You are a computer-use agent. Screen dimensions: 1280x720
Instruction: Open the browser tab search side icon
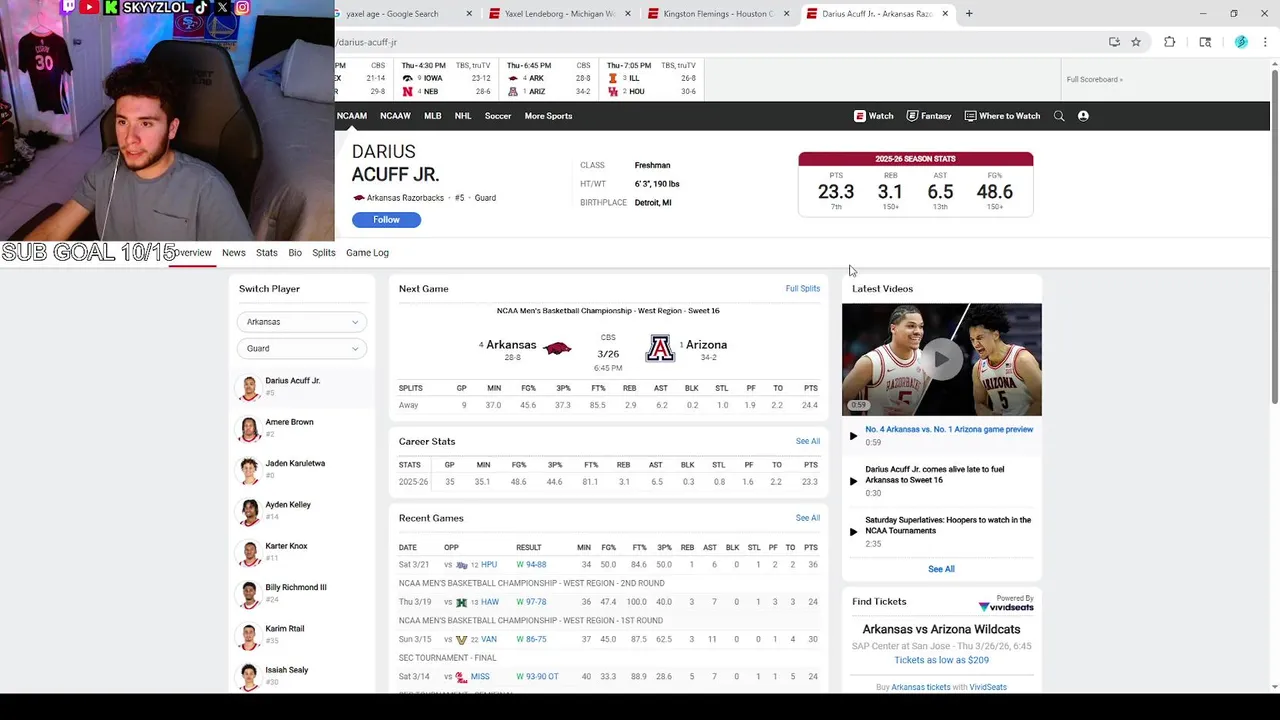point(1205,42)
